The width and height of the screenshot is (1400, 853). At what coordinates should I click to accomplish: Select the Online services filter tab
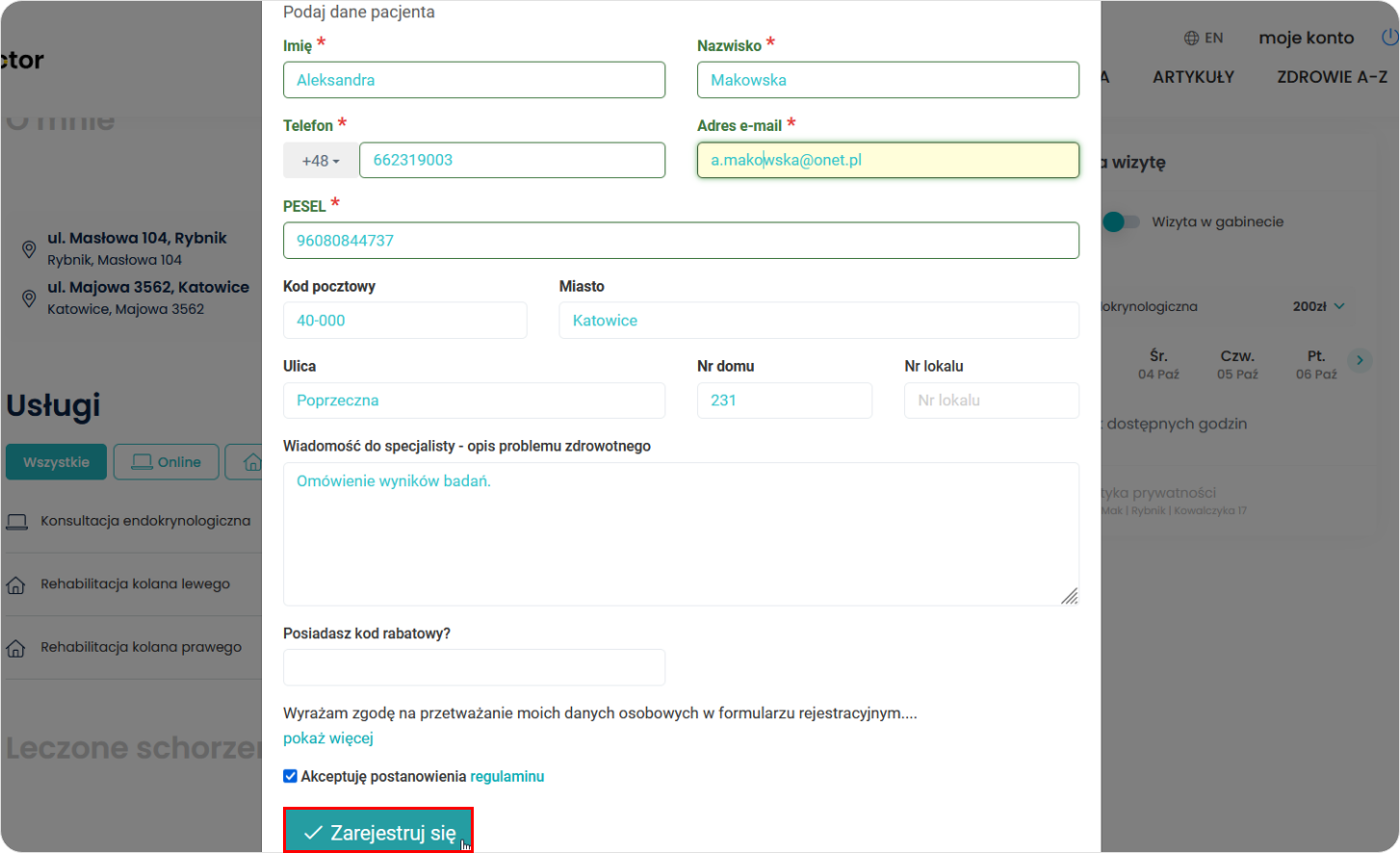coord(167,462)
